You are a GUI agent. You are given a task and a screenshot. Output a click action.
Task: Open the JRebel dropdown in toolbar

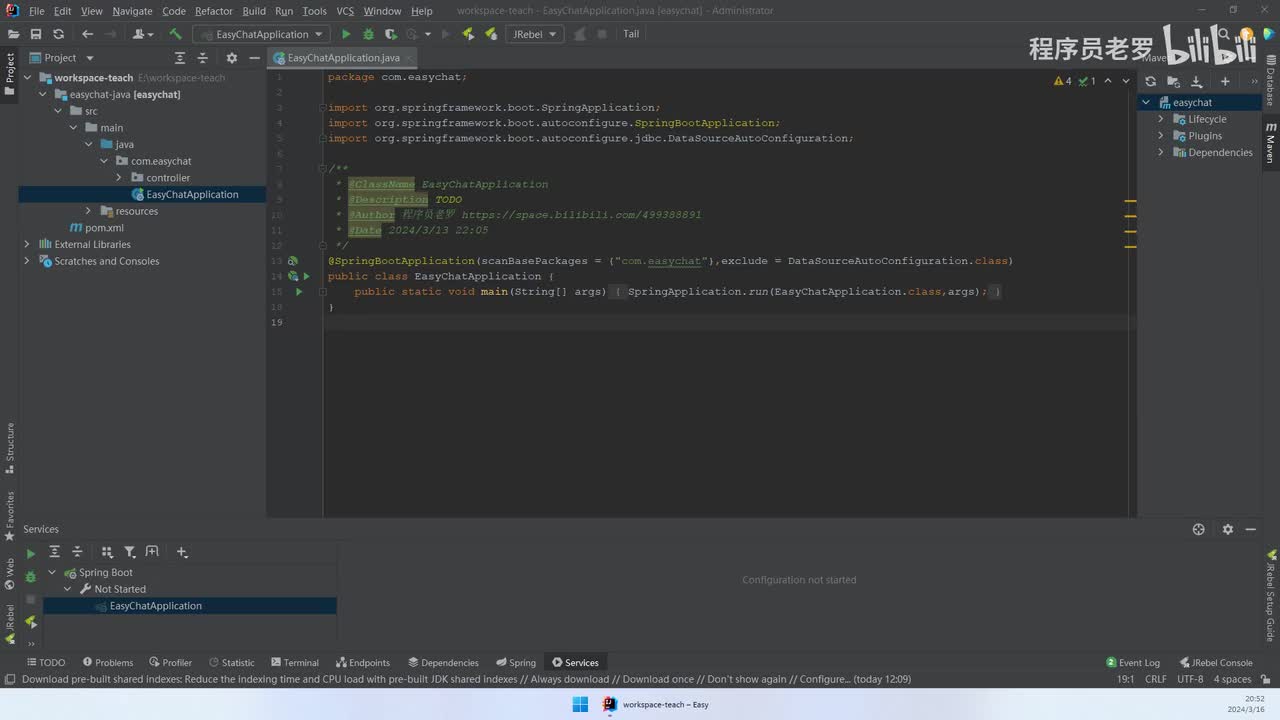point(535,34)
